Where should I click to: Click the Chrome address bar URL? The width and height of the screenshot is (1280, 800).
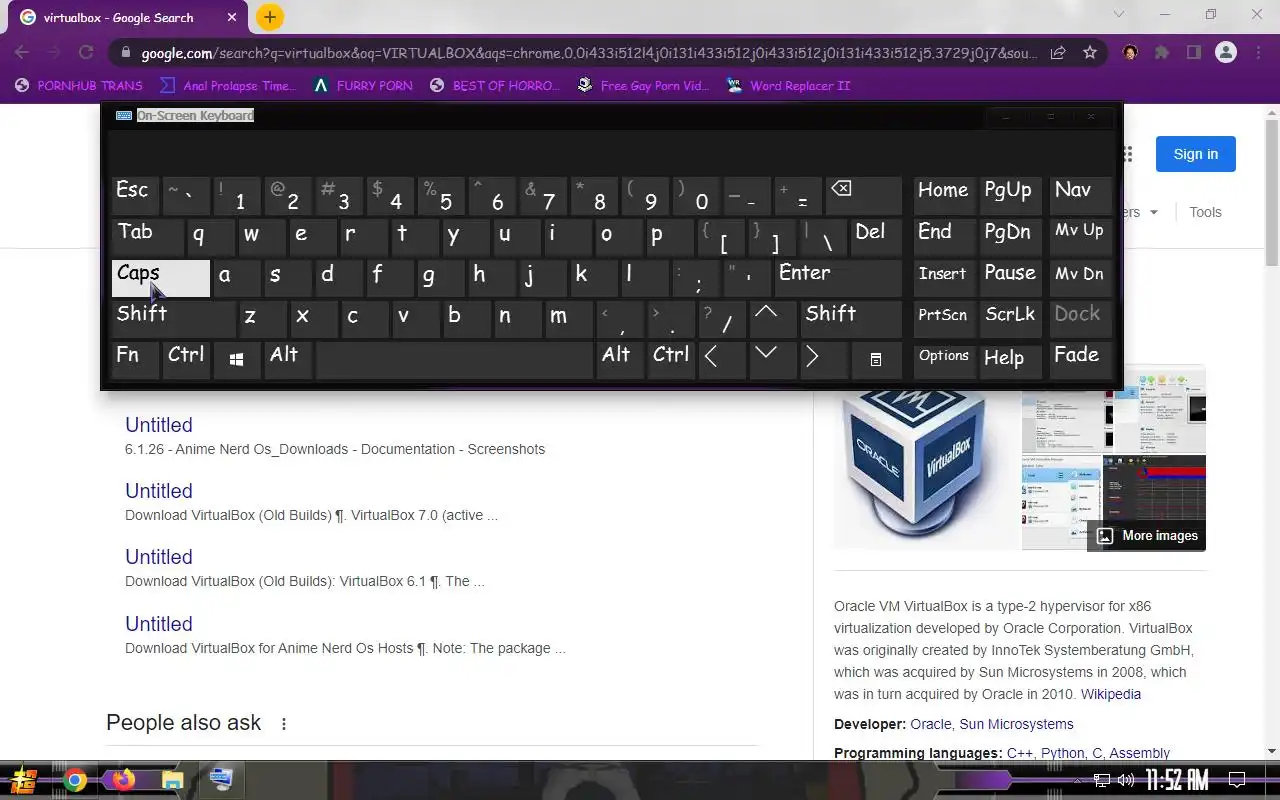pos(589,53)
